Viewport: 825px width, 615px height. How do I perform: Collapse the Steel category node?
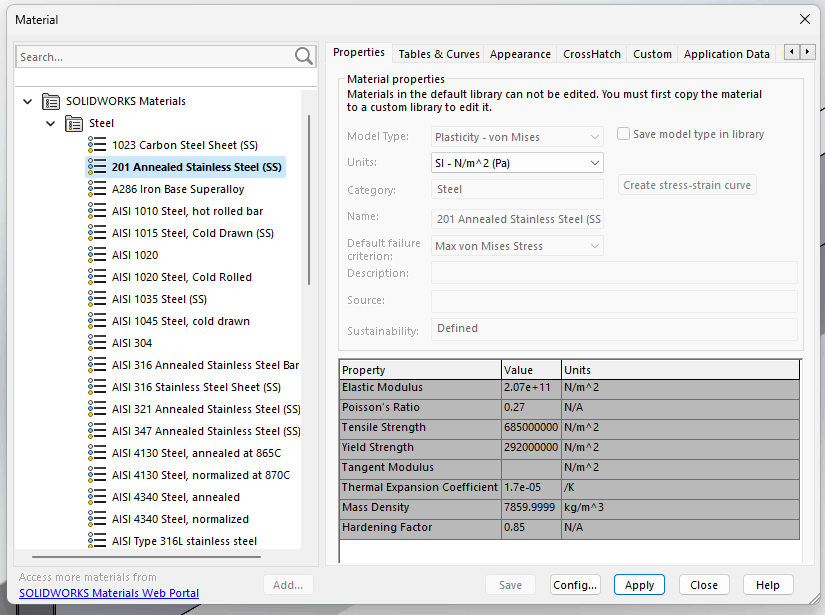coord(51,123)
